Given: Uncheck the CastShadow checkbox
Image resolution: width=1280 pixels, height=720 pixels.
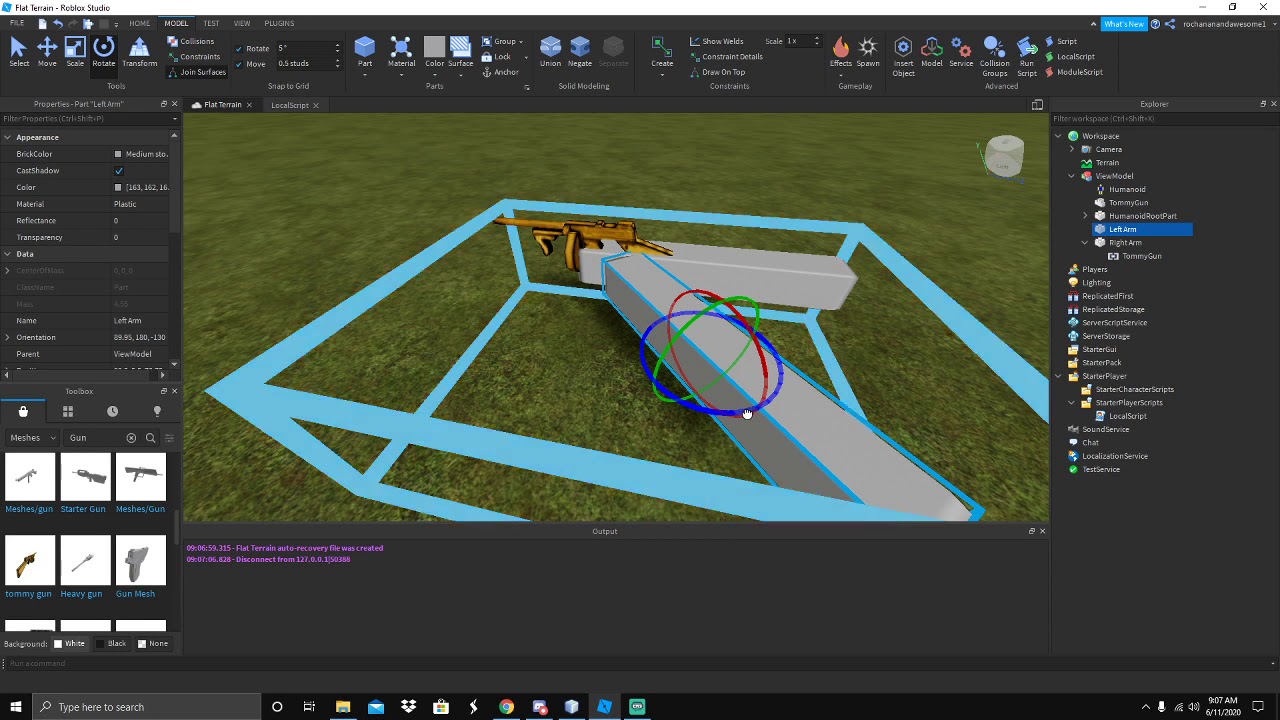Looking at the screenshot, I should (x=119, y=171).
